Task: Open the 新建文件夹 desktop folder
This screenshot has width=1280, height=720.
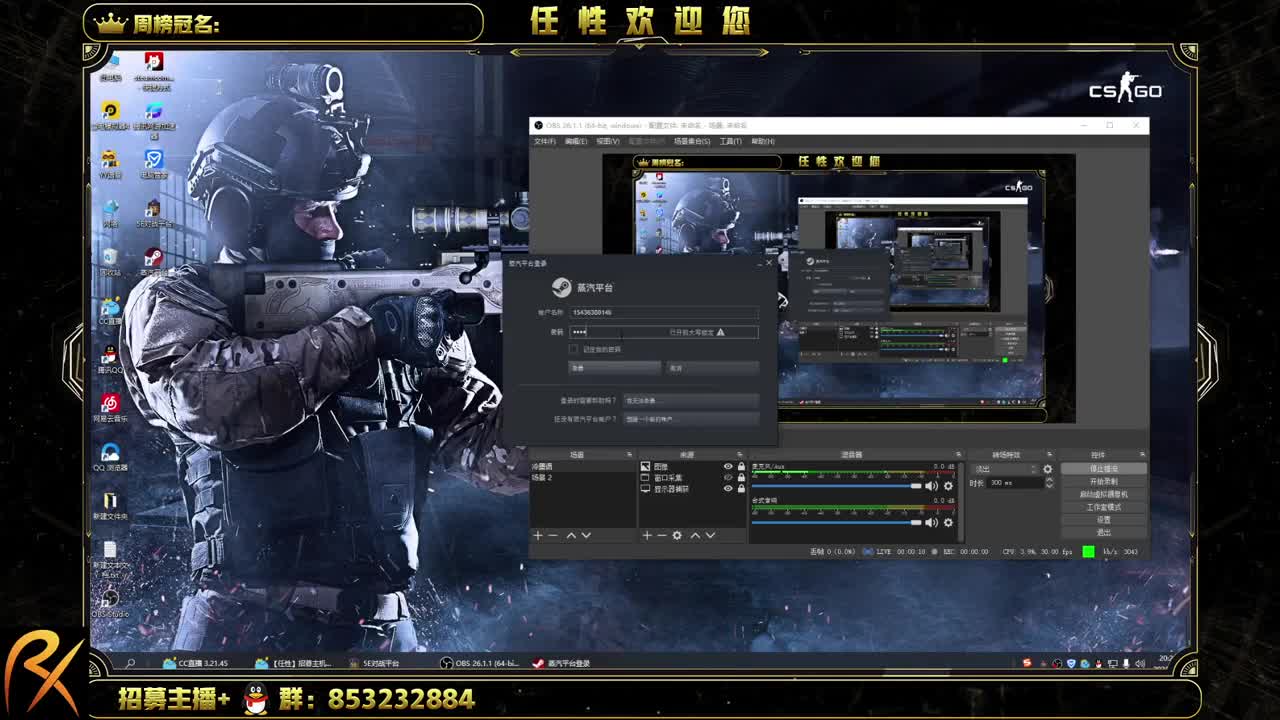Action: pyautogui.click(x=110, y=506)
